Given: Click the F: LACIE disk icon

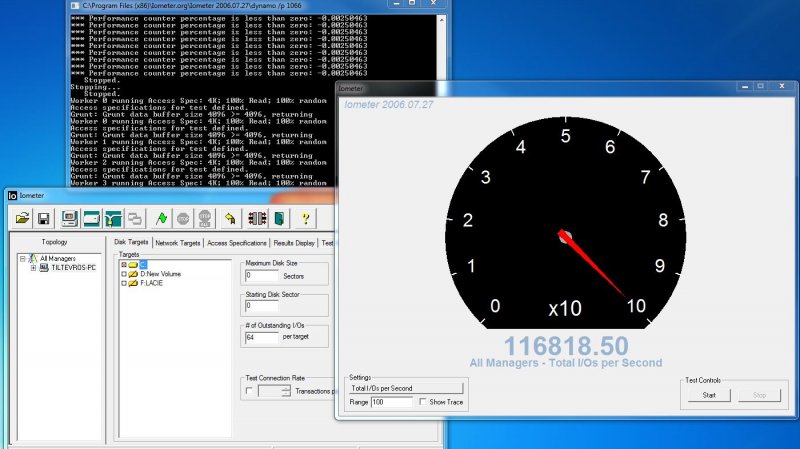Looking at the screenshot, I should pyautogui.click(x=133, y=283).
